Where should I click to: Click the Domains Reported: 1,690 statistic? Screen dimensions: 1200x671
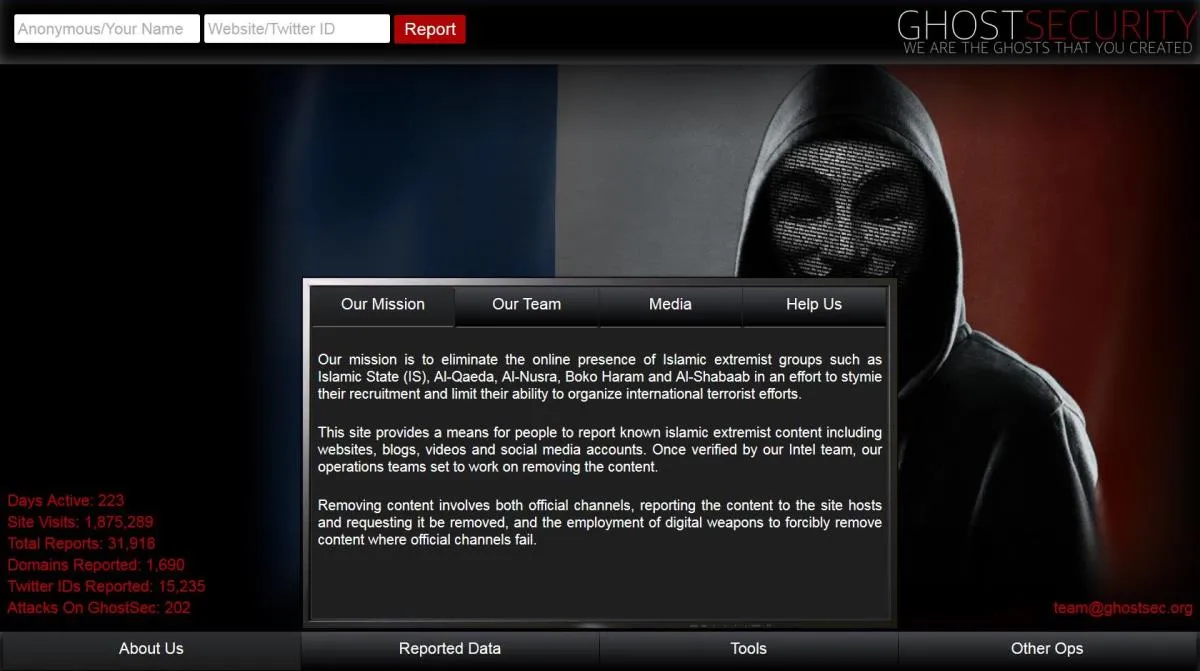[96, 565]
